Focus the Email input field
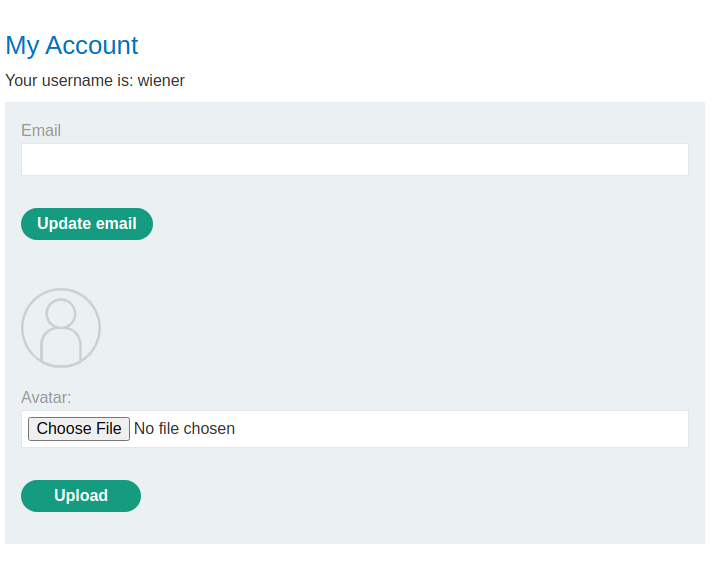 click(x=354, y=160)
